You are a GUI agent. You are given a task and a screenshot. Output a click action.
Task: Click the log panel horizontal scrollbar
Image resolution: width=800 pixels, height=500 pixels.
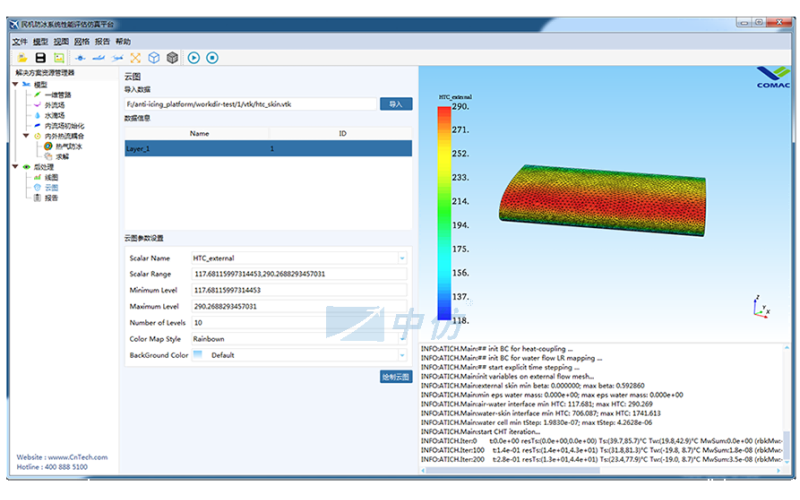pyautogui.click(x=513, y=470)
